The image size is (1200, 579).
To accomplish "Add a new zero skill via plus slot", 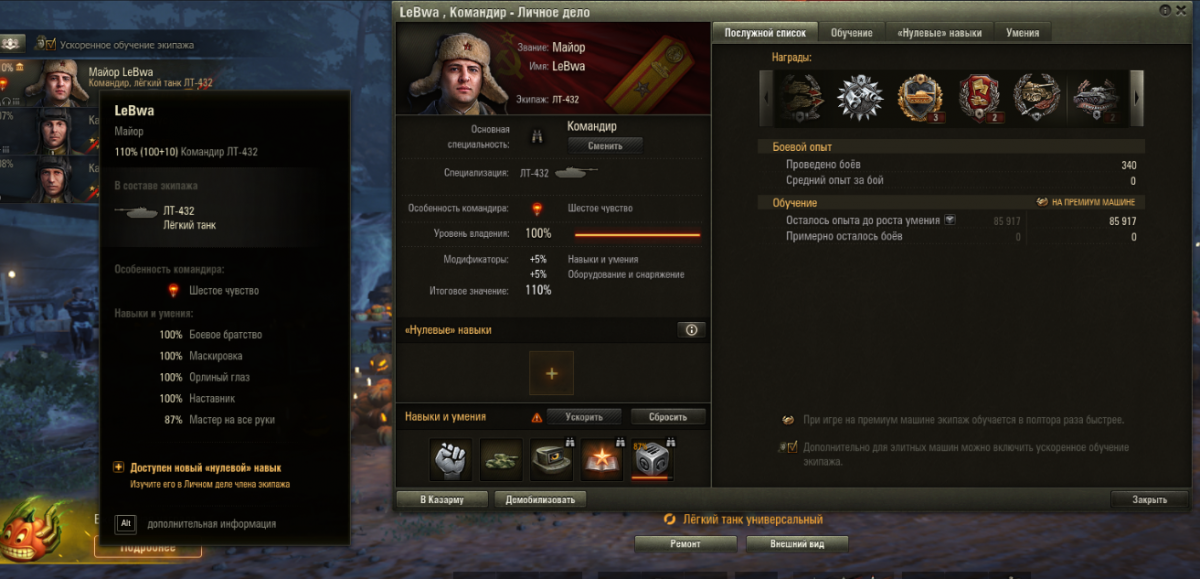I will 551,373.
